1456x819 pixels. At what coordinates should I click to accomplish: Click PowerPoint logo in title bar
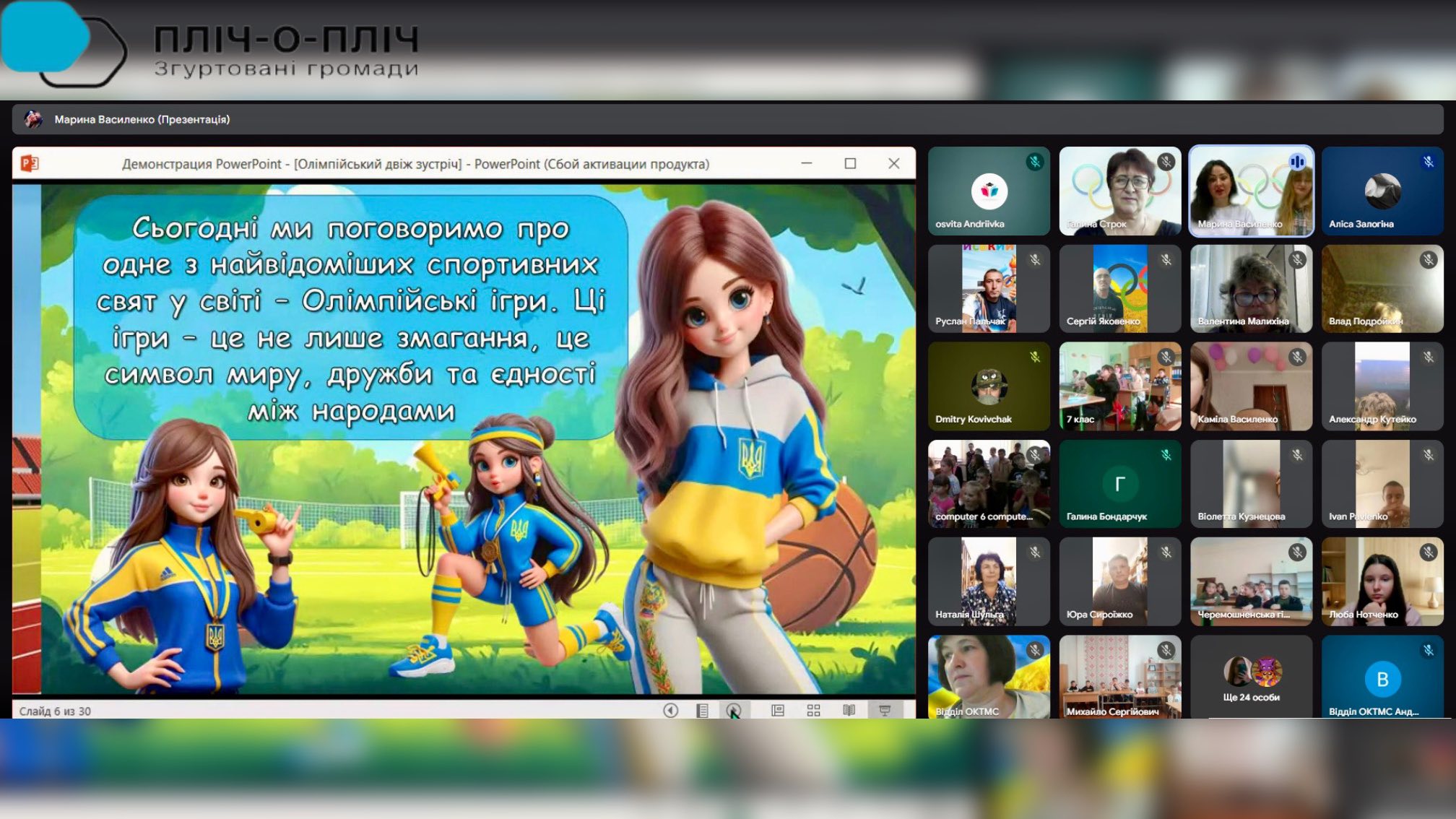pos(30,164)
